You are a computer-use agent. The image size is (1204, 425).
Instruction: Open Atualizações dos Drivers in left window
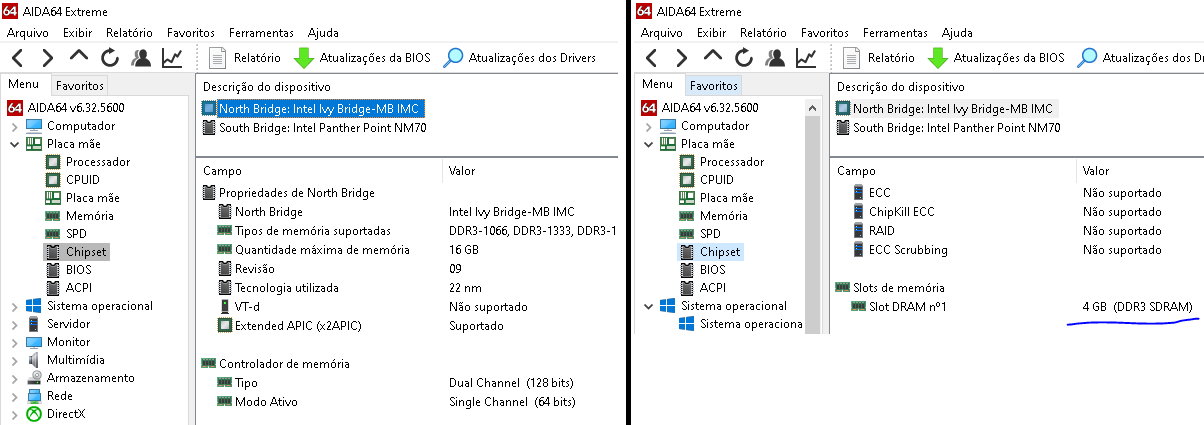tap(520, 58)
